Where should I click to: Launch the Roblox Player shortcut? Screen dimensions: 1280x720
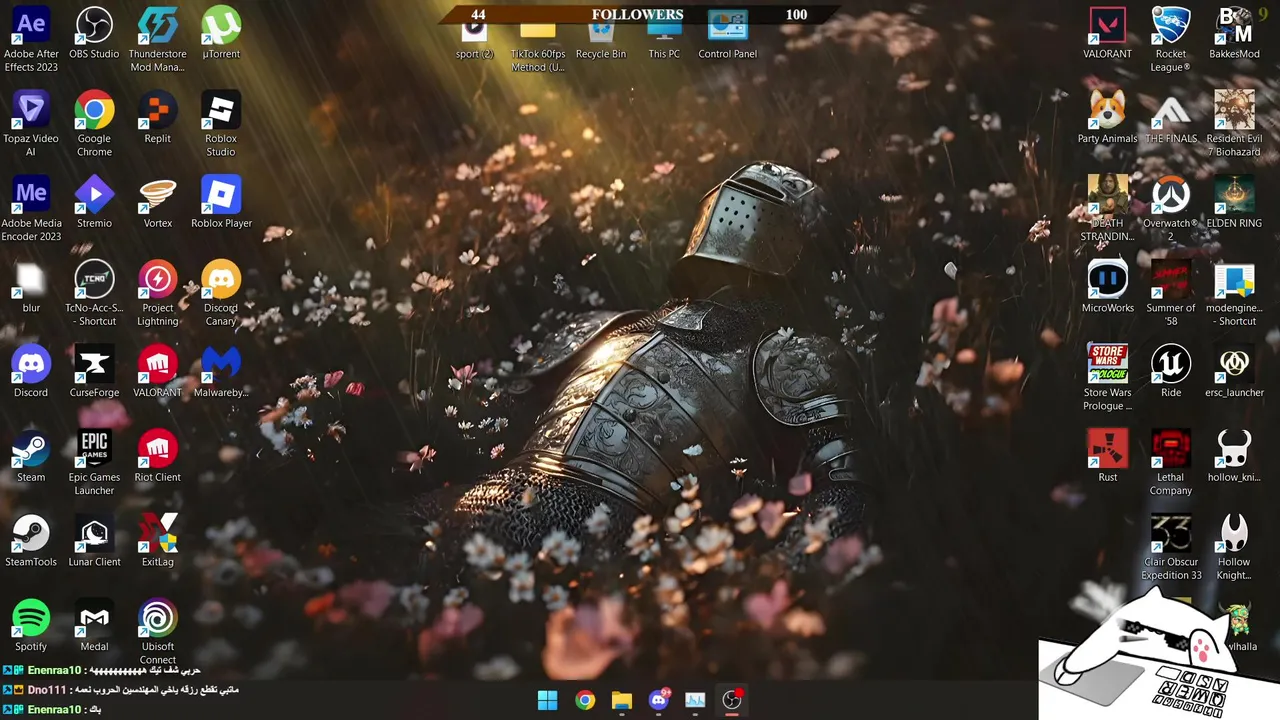tap(221, 194)
